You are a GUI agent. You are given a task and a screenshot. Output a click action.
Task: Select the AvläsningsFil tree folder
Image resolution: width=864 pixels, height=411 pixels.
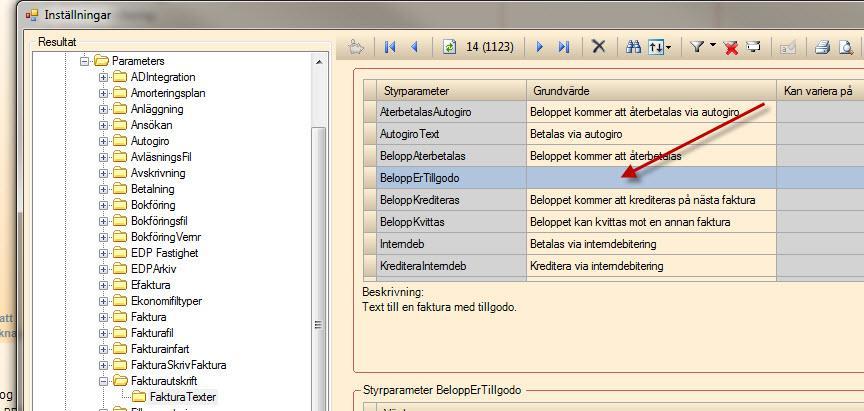[161, 157]
